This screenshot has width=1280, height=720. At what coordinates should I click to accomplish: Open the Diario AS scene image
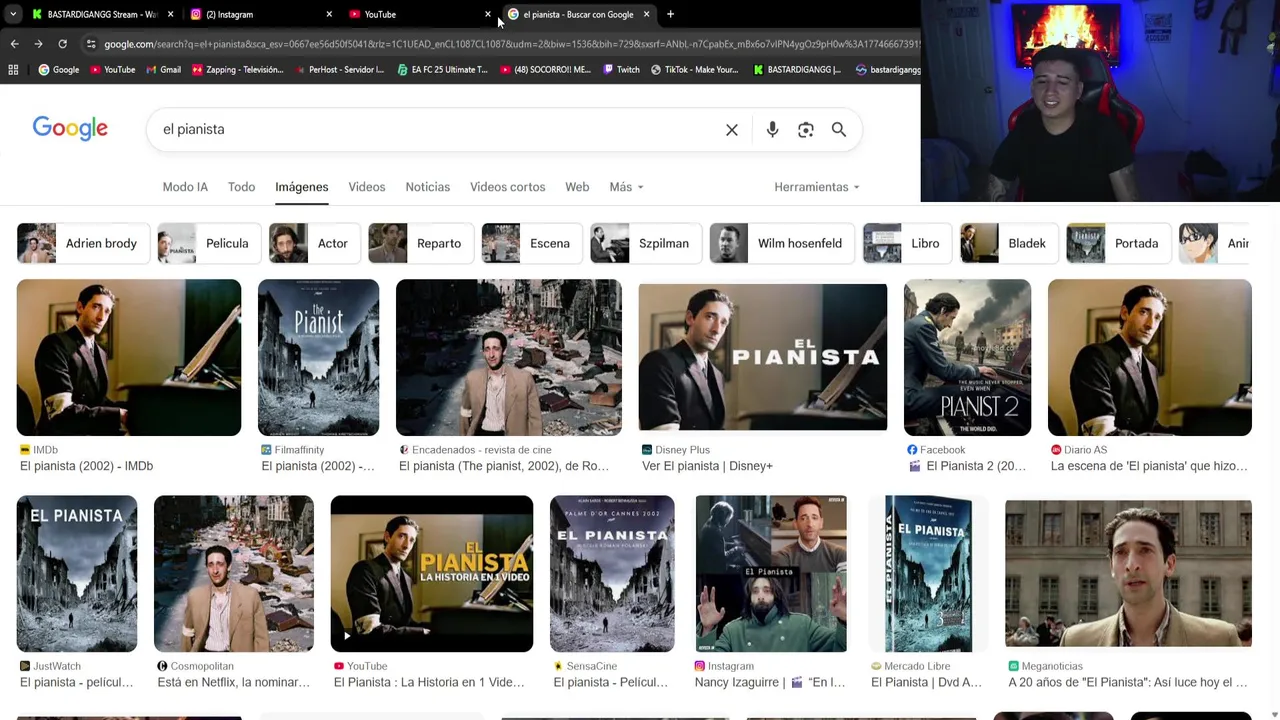click(x=1149, y=357)
